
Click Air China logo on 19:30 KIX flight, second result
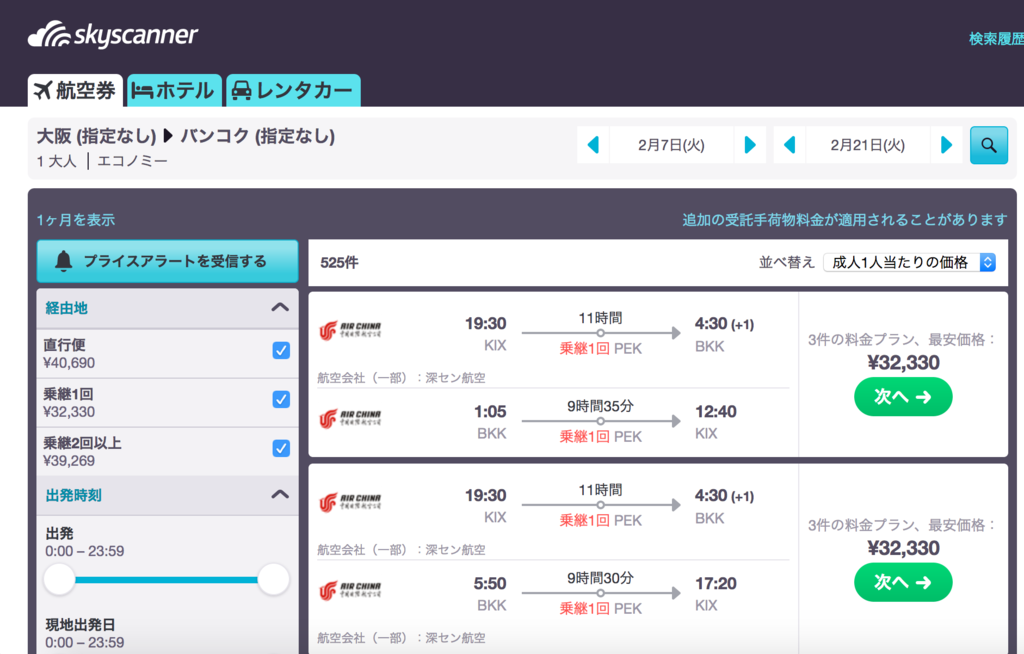pyautogui.click(x=350, y=502)
